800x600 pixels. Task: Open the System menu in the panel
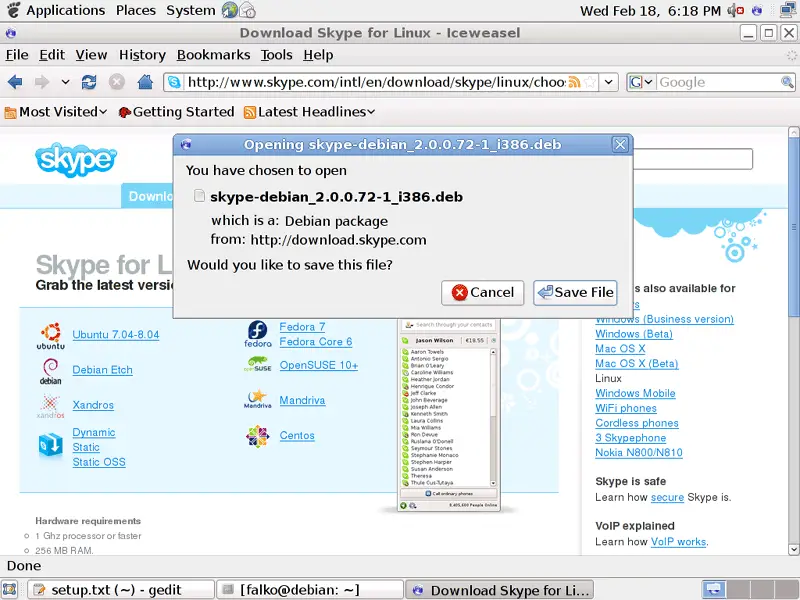(x=191, y=10)
